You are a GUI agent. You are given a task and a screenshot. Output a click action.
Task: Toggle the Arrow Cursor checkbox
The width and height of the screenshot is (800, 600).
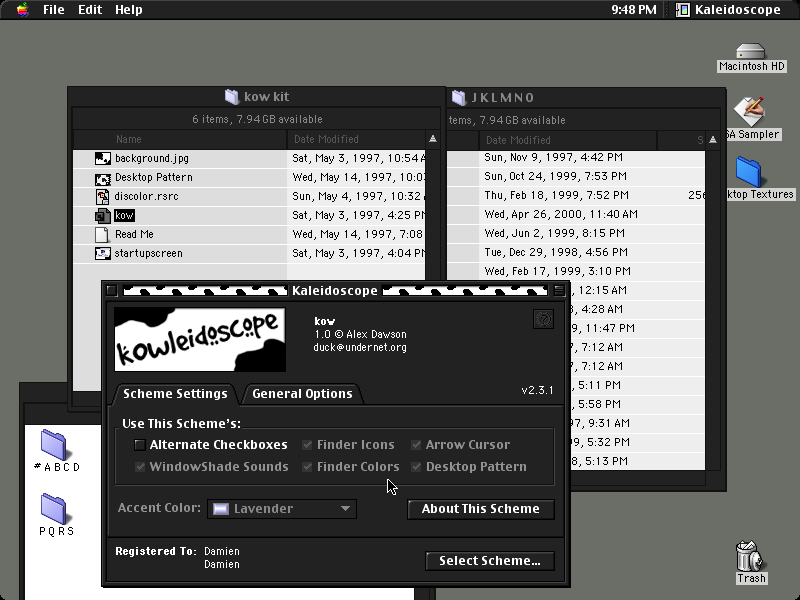(416, 445)
